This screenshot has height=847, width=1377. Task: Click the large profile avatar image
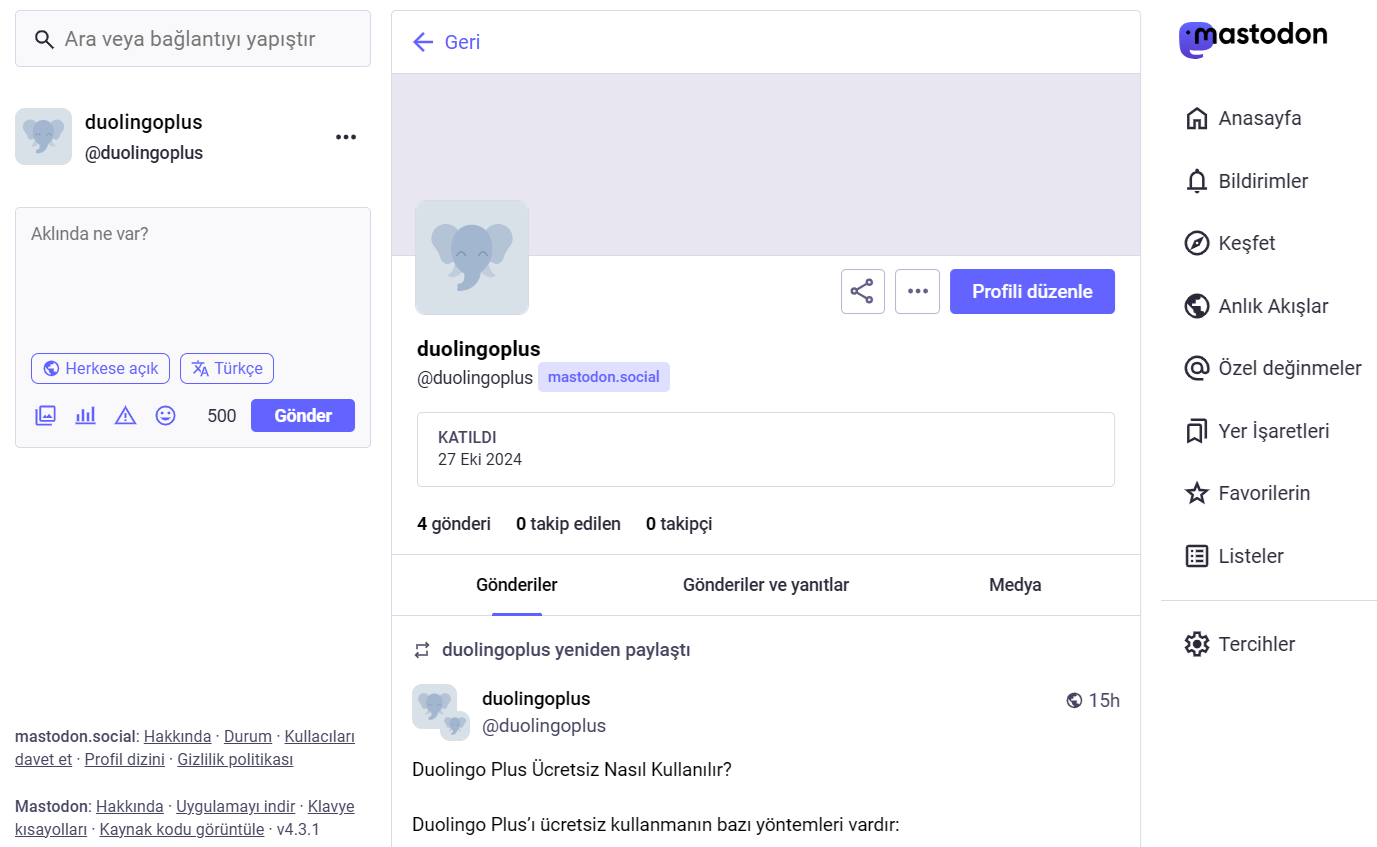(x=472, y=258)
